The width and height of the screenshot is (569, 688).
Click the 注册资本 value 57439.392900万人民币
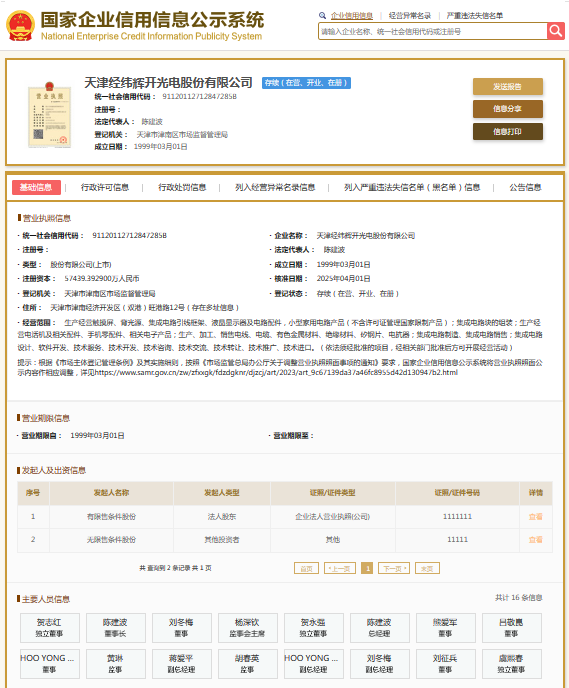(x=102, y=279)
